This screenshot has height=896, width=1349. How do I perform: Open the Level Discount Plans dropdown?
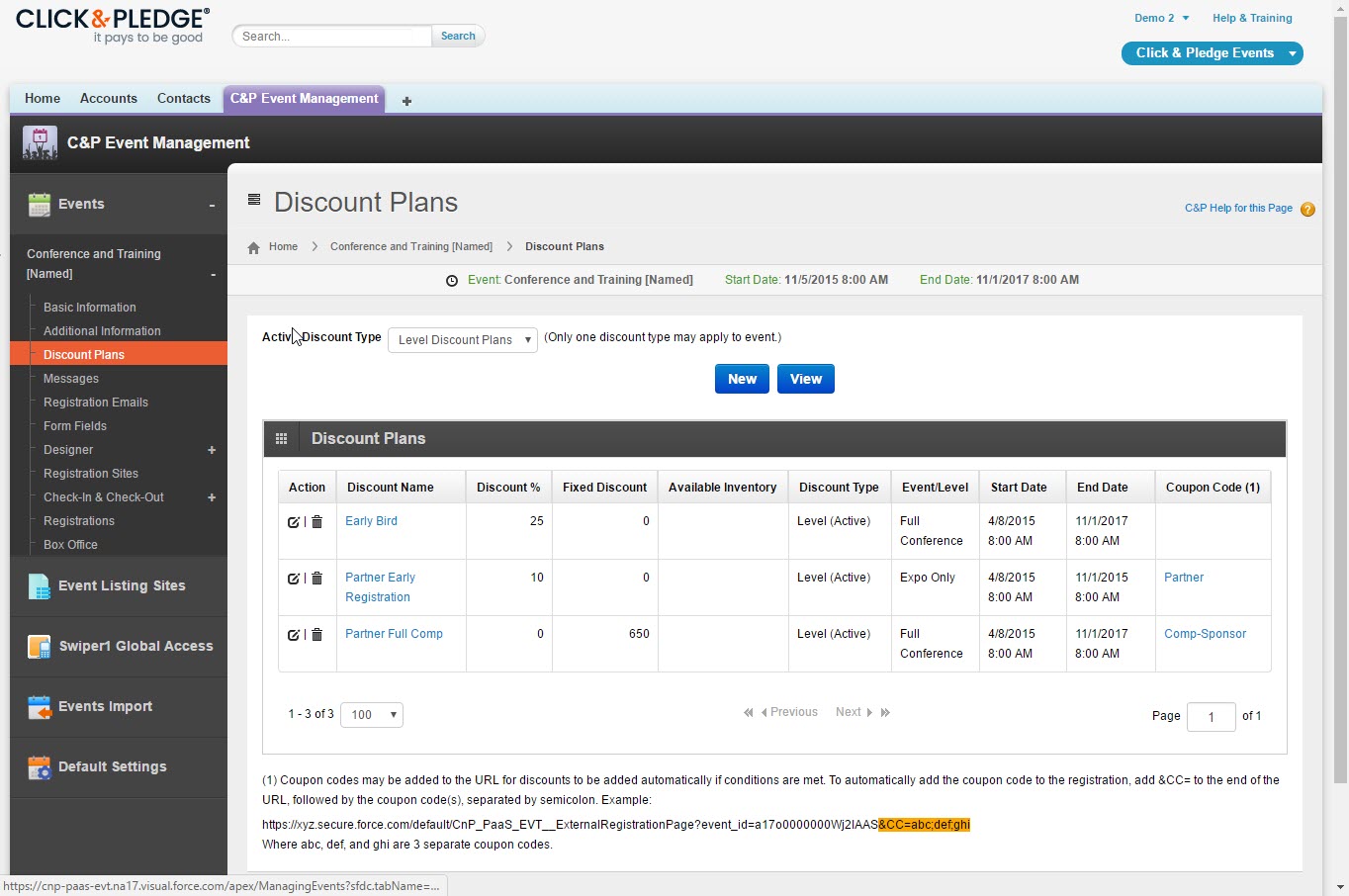point(462,340)
